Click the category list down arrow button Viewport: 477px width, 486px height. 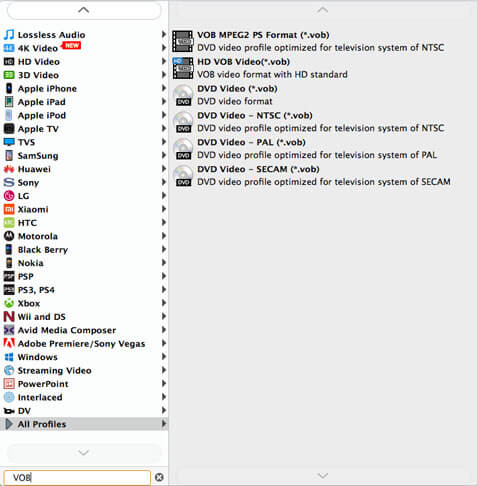[x=84, y=452]
